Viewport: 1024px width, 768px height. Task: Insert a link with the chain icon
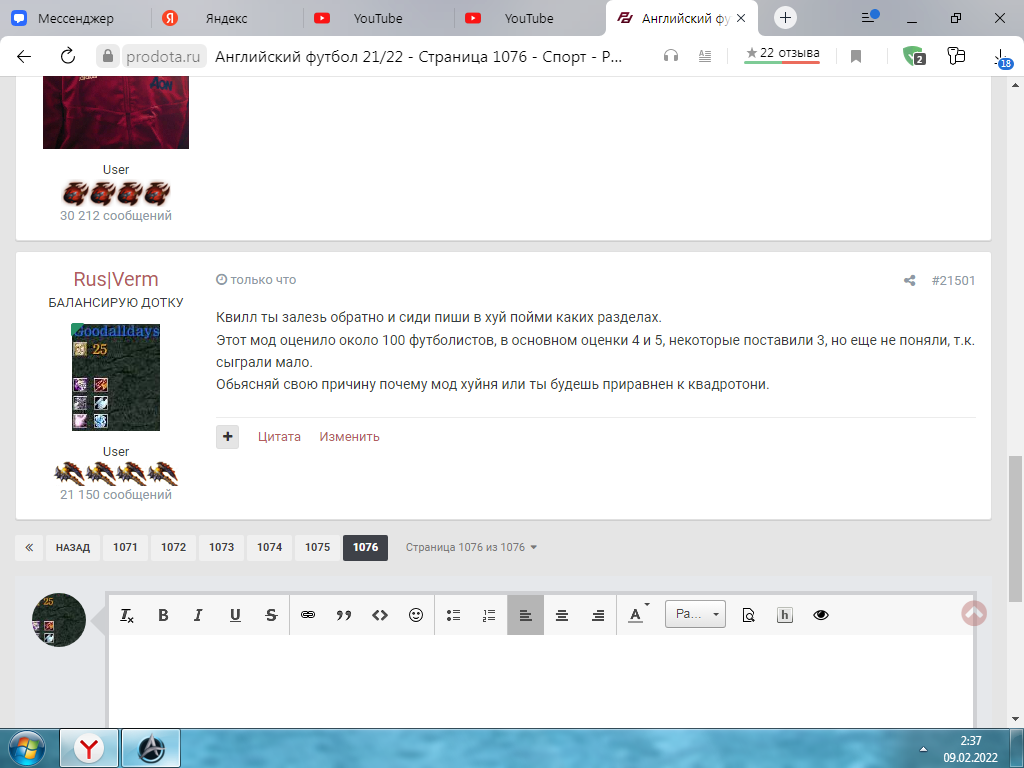click(308, 616)
